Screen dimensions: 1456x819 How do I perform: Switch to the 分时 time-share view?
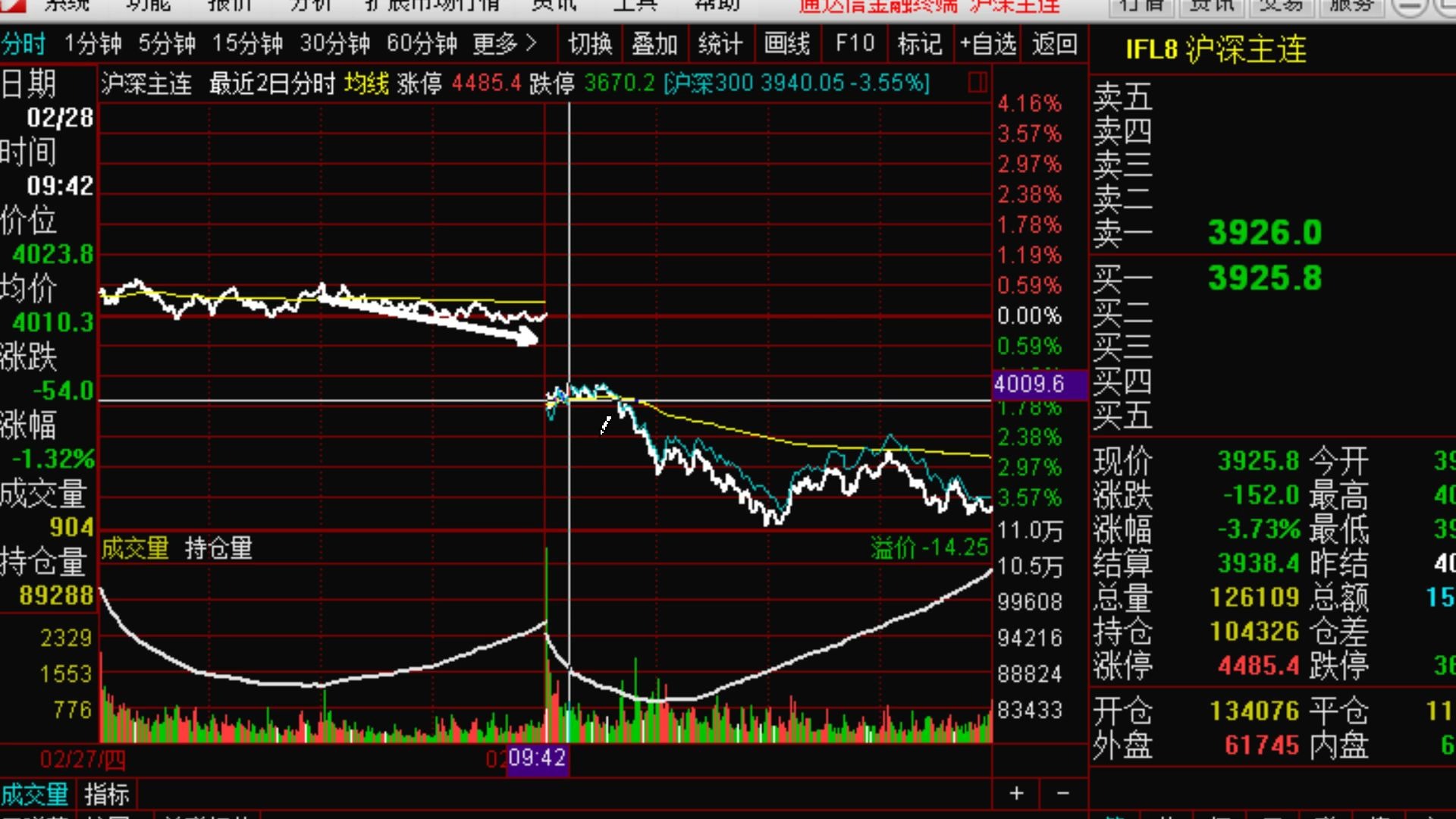pyautogui.click(x=24, y=44)
